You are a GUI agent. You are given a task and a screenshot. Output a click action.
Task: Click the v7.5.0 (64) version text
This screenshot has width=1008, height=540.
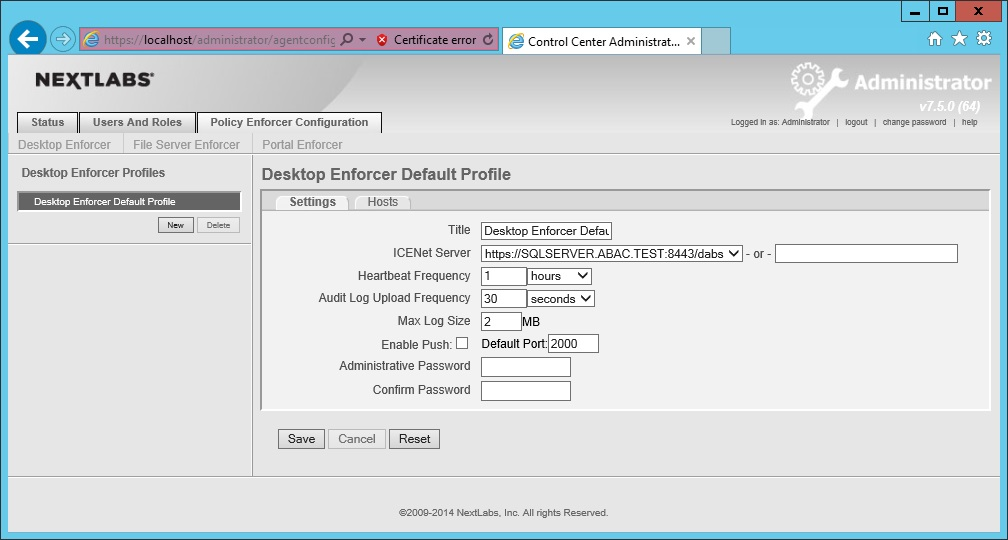click(x=950, y=107)
